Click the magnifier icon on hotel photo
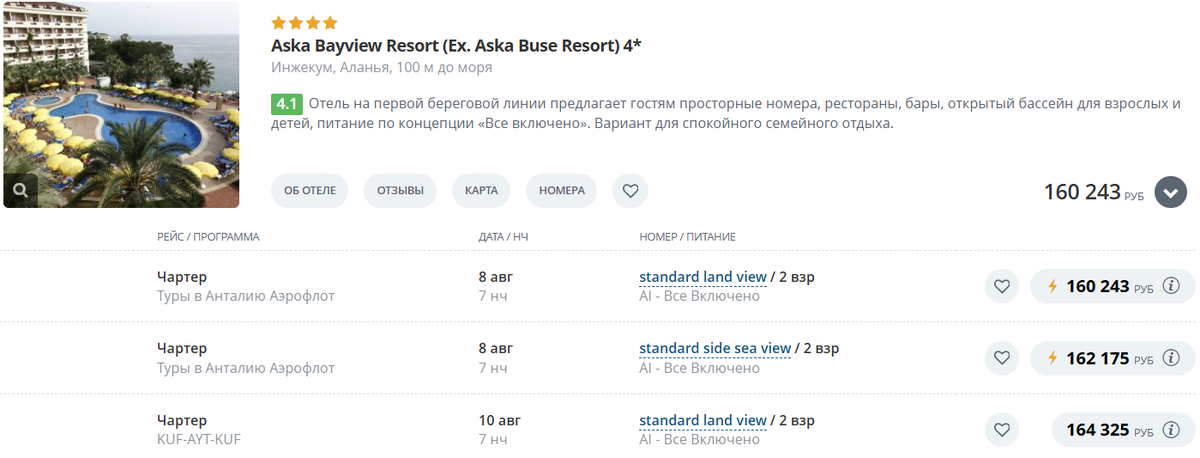 point(21,189)
